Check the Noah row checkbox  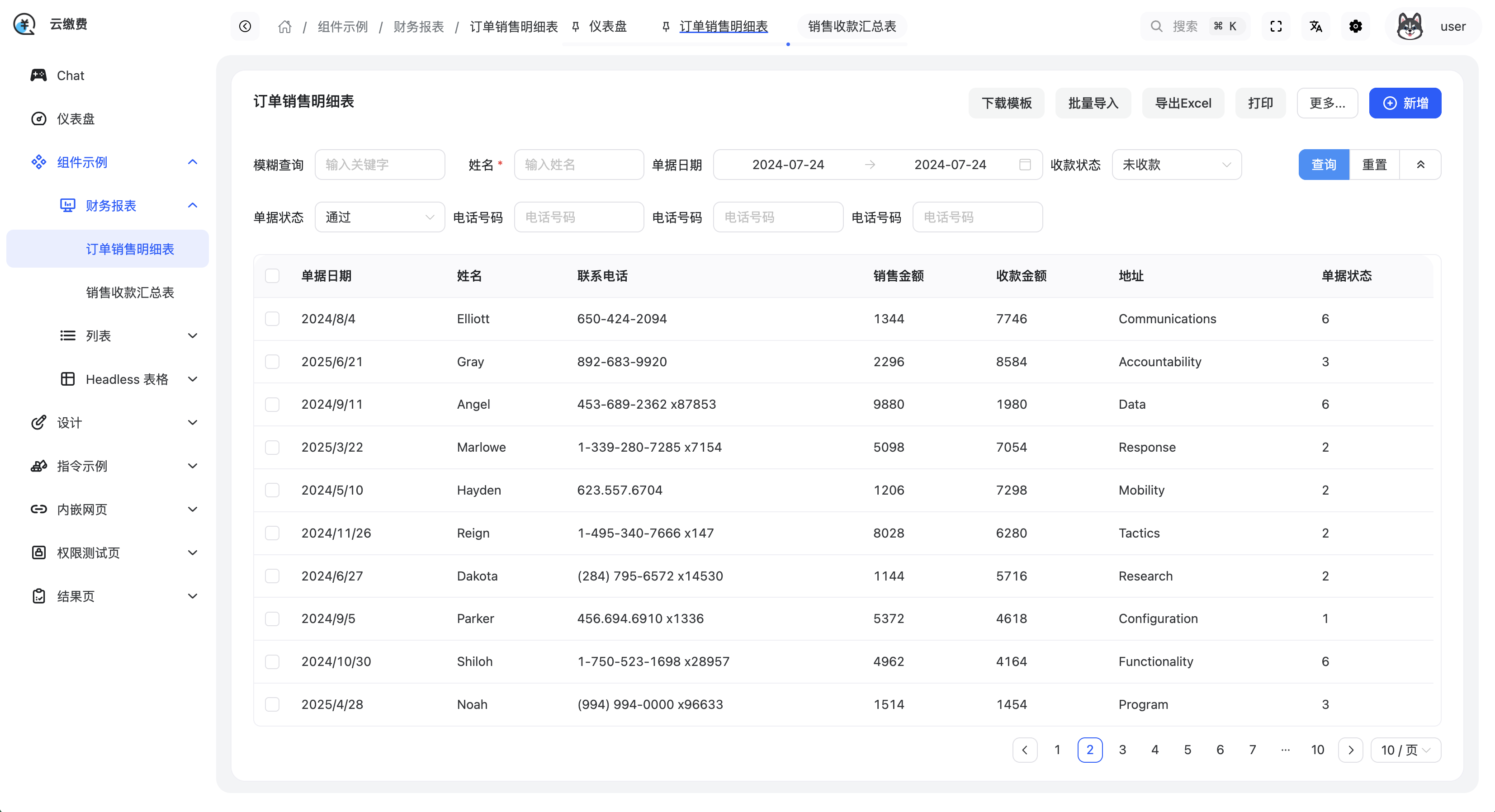click(272, 704)
